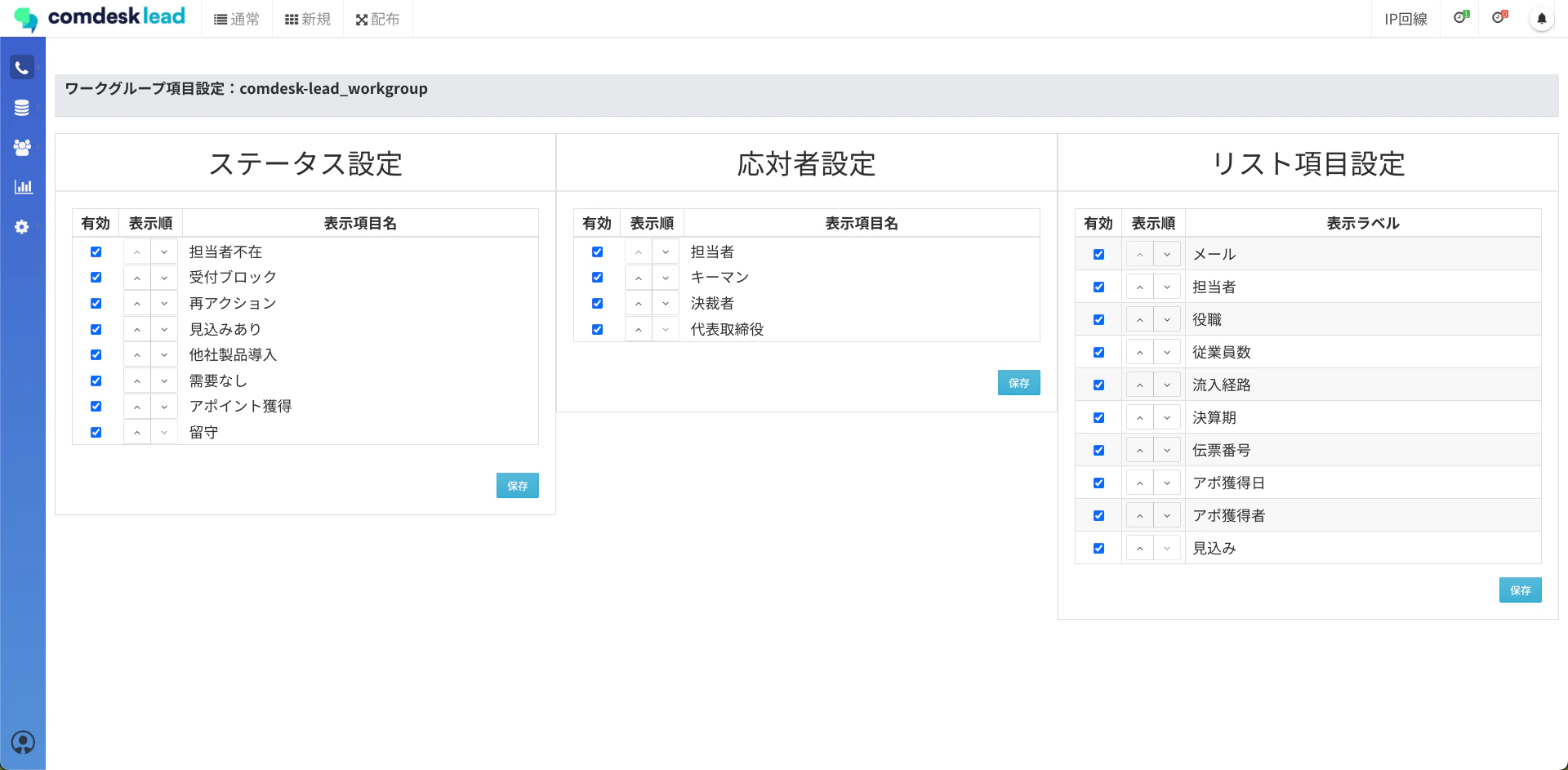The width and height of the screenshot is (1568, 770).
Task: Move 従業員数 down in list order
Action: click(x=1167, y=353)
